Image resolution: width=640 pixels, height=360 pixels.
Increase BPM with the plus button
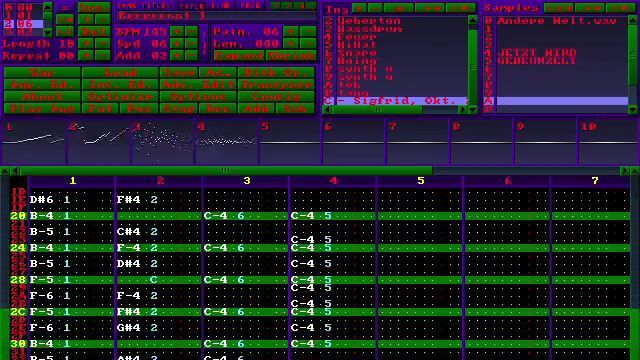click(x=177, y=31)
